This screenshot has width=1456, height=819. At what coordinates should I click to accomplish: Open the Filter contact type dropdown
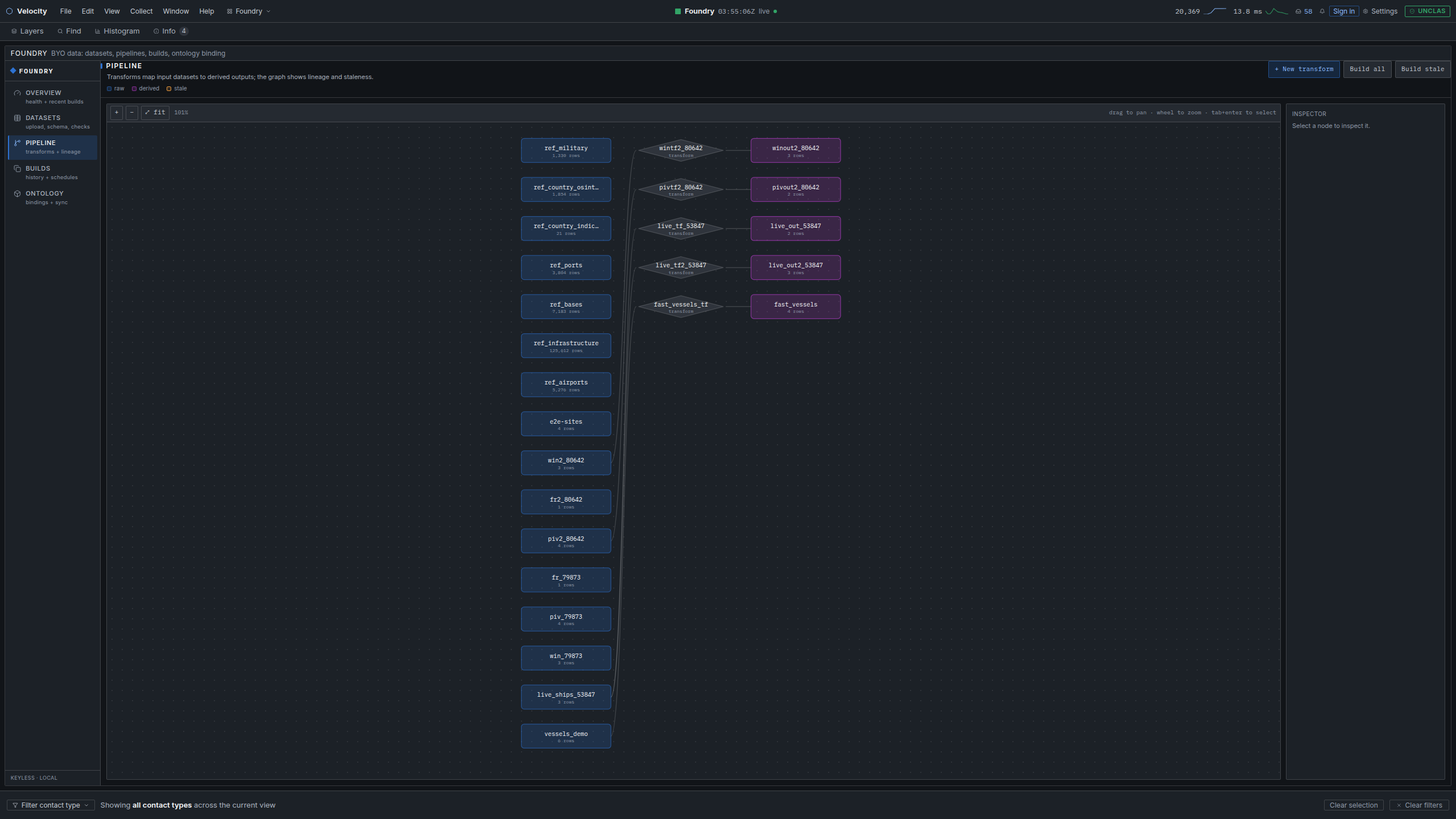pyautogui.click(x=51, y=805)
